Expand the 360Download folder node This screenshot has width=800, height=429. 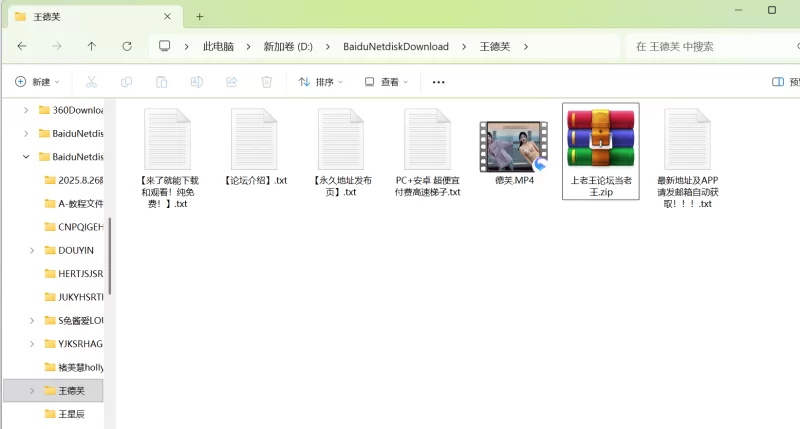click(26, 109)
